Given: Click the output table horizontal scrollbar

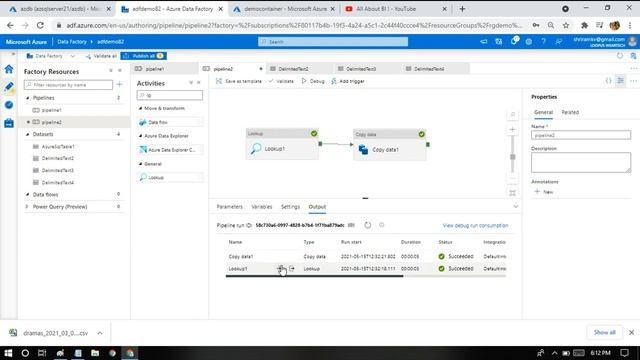Looking at the screenshot, I should point(314,276).
